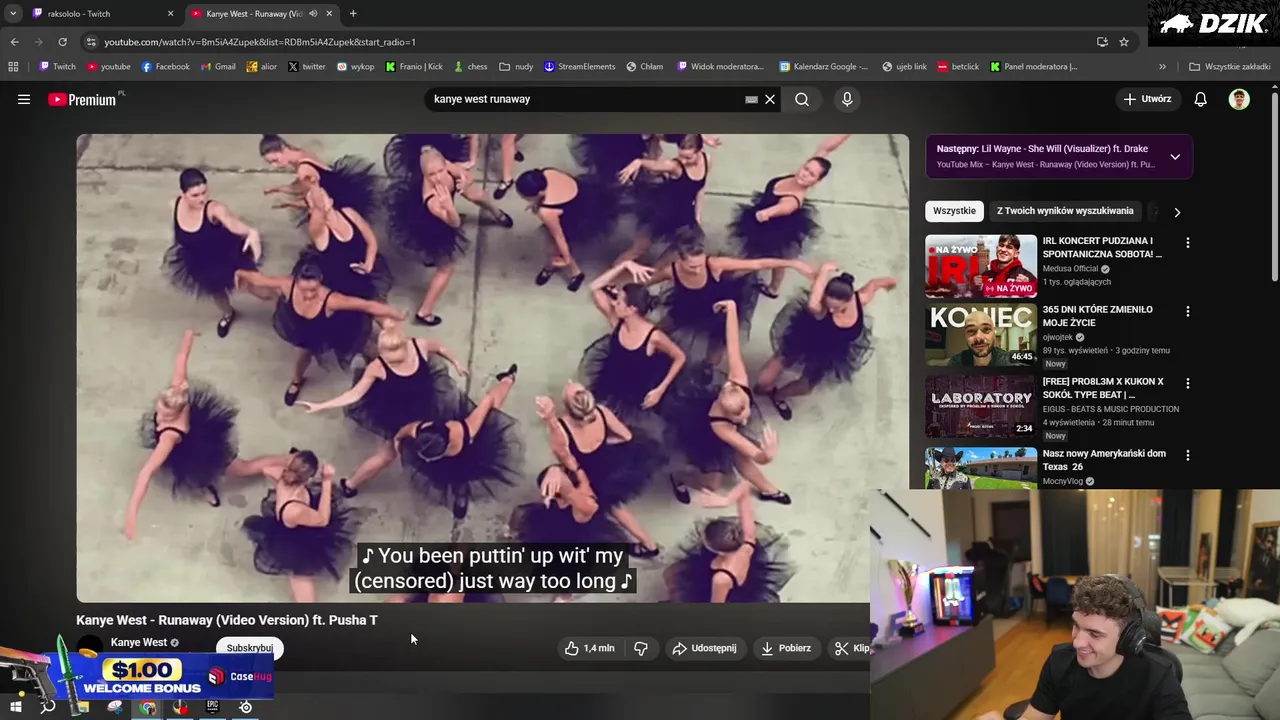This screenshot has height=720, width=1280.
Task: Open a new browser tab
Action: pos(353,13)
